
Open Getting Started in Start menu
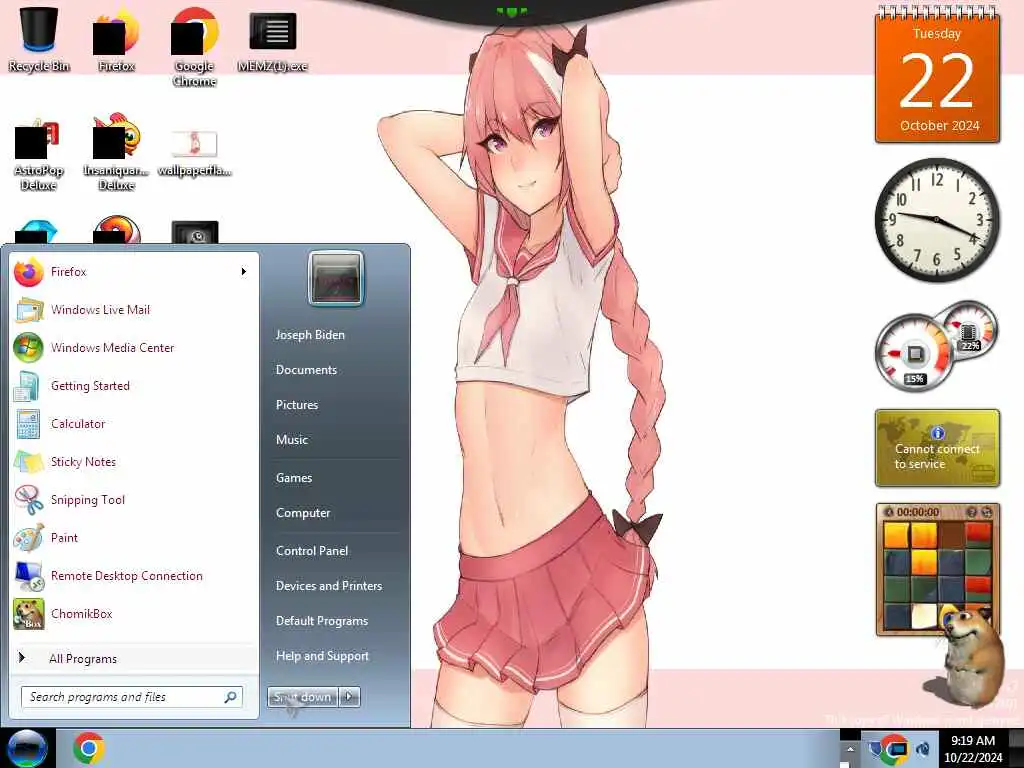tap(134, 385)
